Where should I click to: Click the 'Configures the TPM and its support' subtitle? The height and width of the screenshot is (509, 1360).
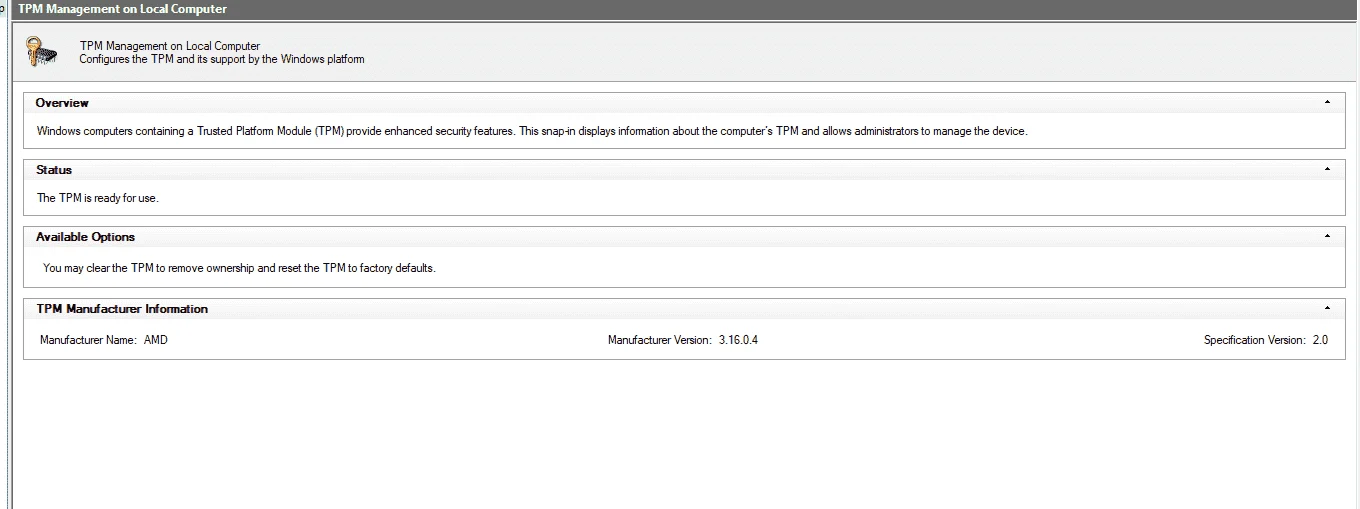(x=222, y=59)
